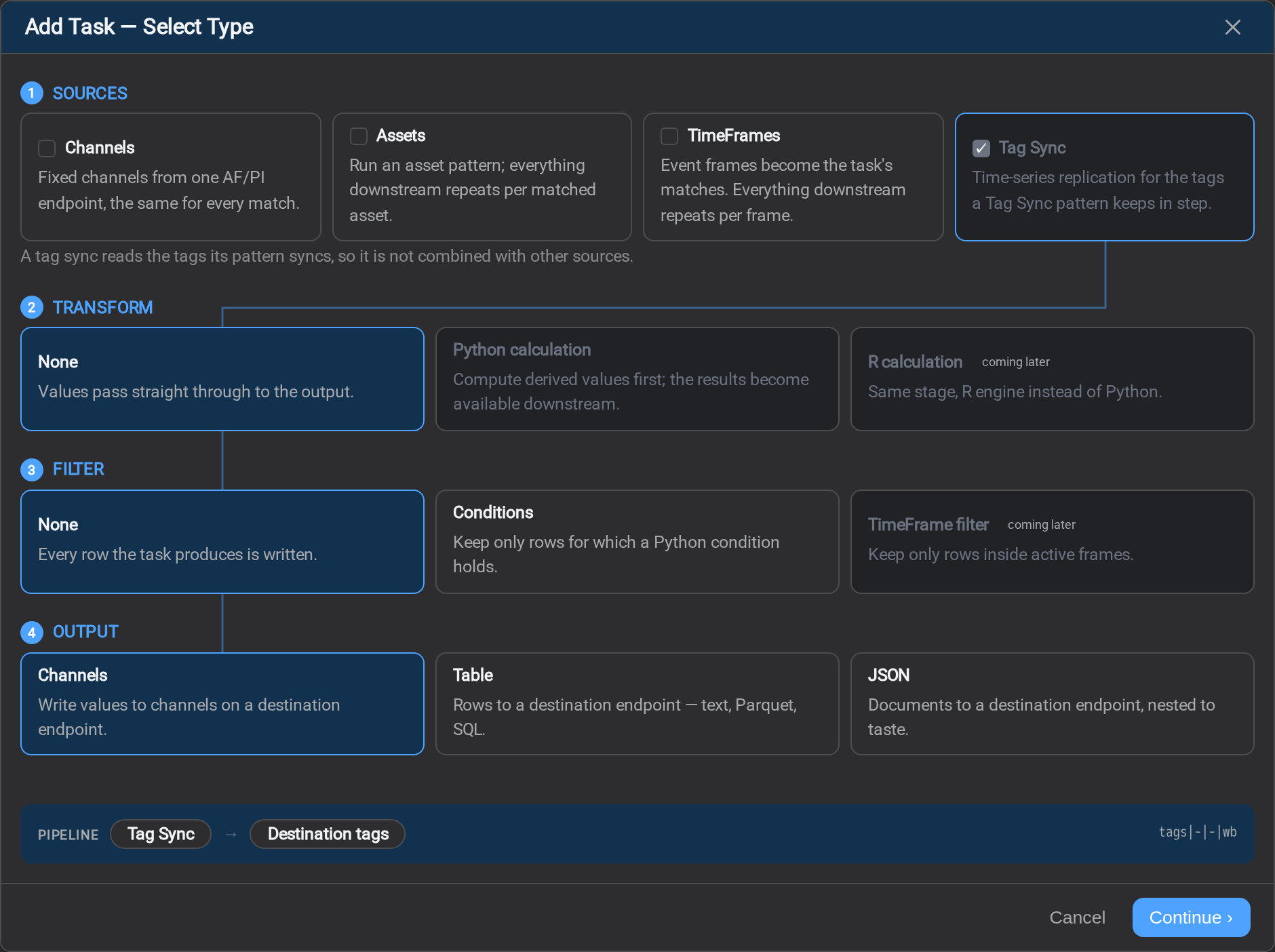This screenshot has width=1275, height=952.
Task: Click the 'coming later' tag beside TimeFrame filter
Action: pos(1042,525)
